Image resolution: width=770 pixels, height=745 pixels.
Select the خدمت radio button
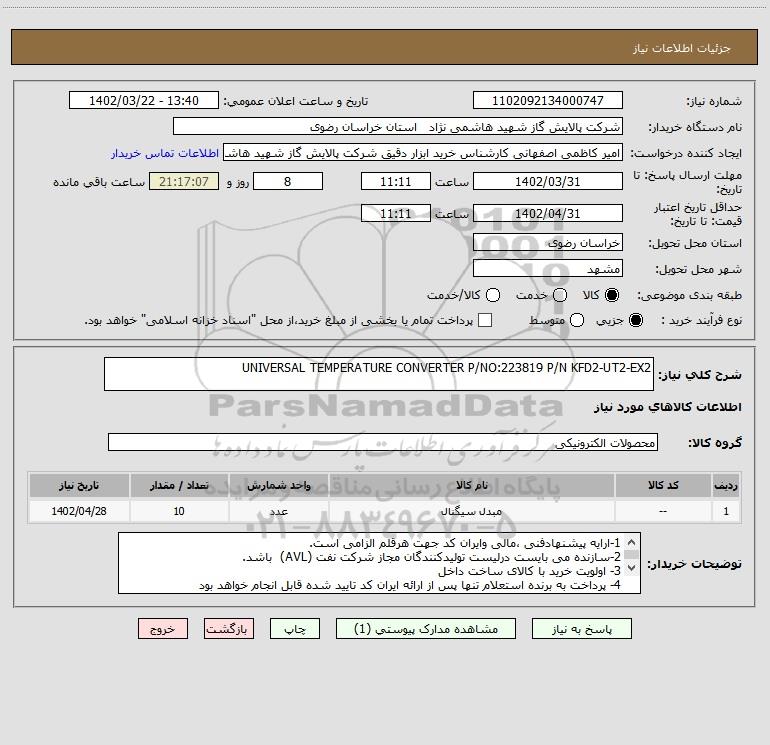click(560, 295)
